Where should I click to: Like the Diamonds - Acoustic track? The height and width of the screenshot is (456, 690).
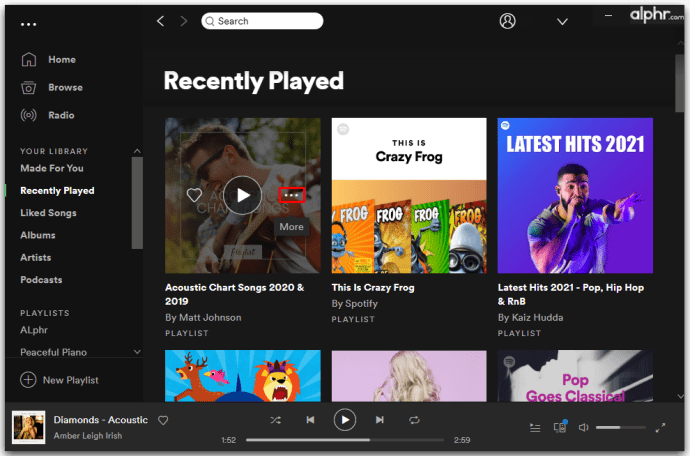click(163, 420)
